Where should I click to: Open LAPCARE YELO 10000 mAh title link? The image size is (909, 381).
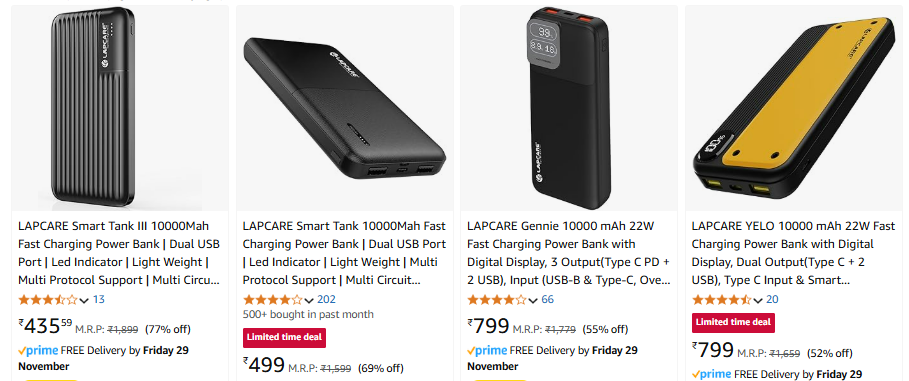click(793, 253)
